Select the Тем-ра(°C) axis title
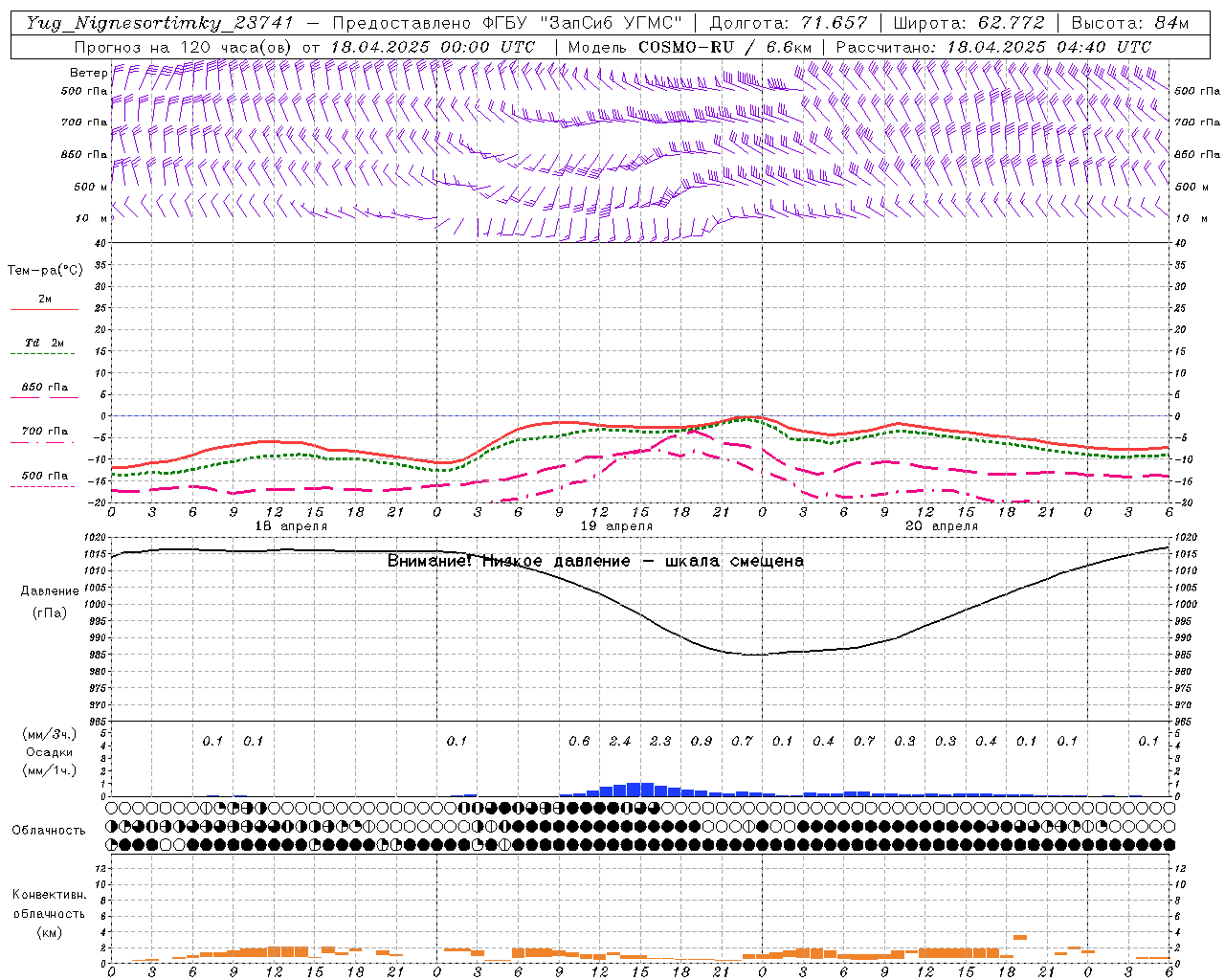This screenshot has height=980, width=1225. (x=45, y=271)
